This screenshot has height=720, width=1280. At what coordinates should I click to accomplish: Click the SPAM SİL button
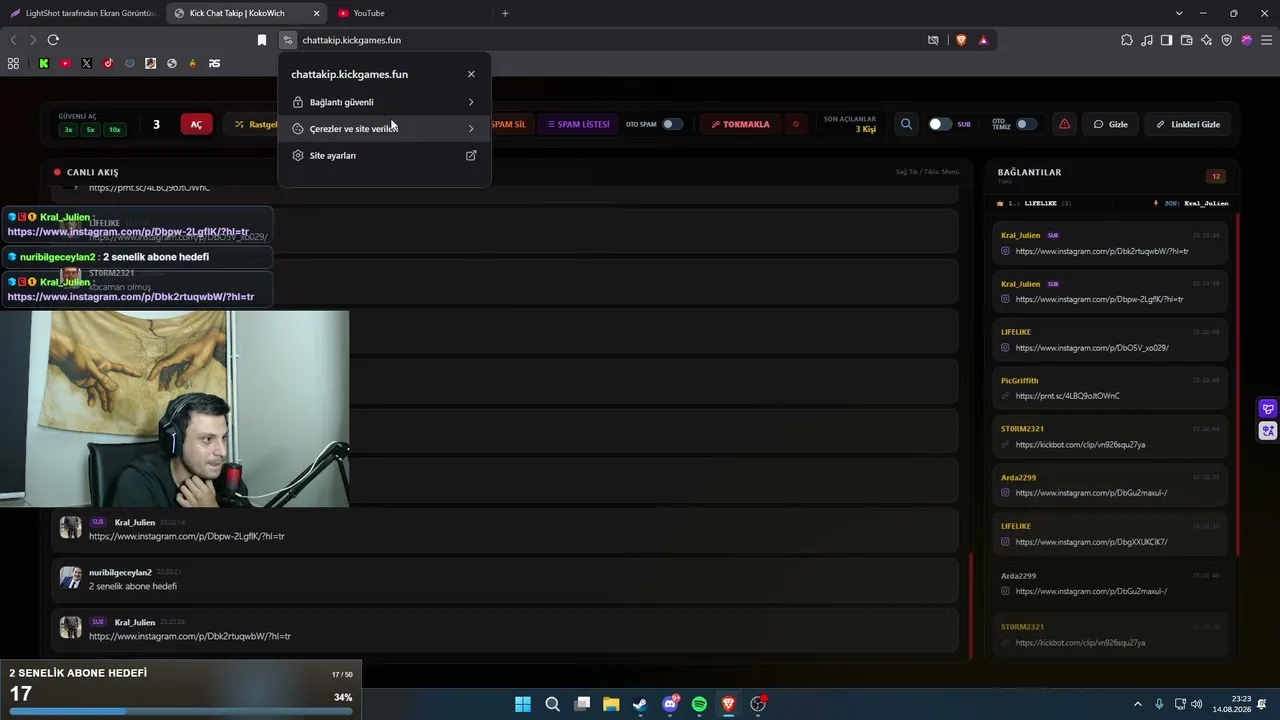tap(507, 124)
